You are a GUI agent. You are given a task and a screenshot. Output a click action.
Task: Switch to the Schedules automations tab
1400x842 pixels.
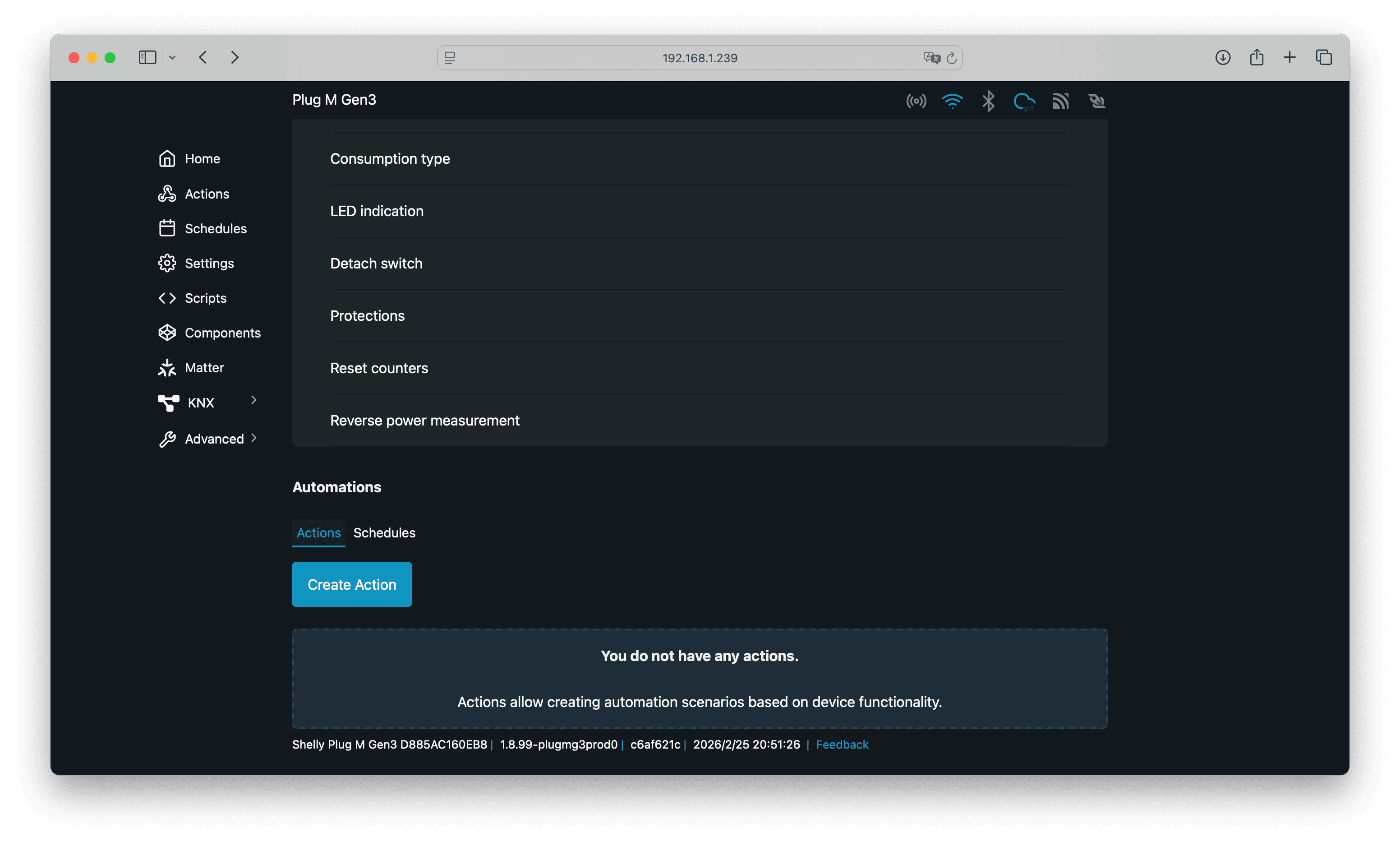[x=384, y=533]
